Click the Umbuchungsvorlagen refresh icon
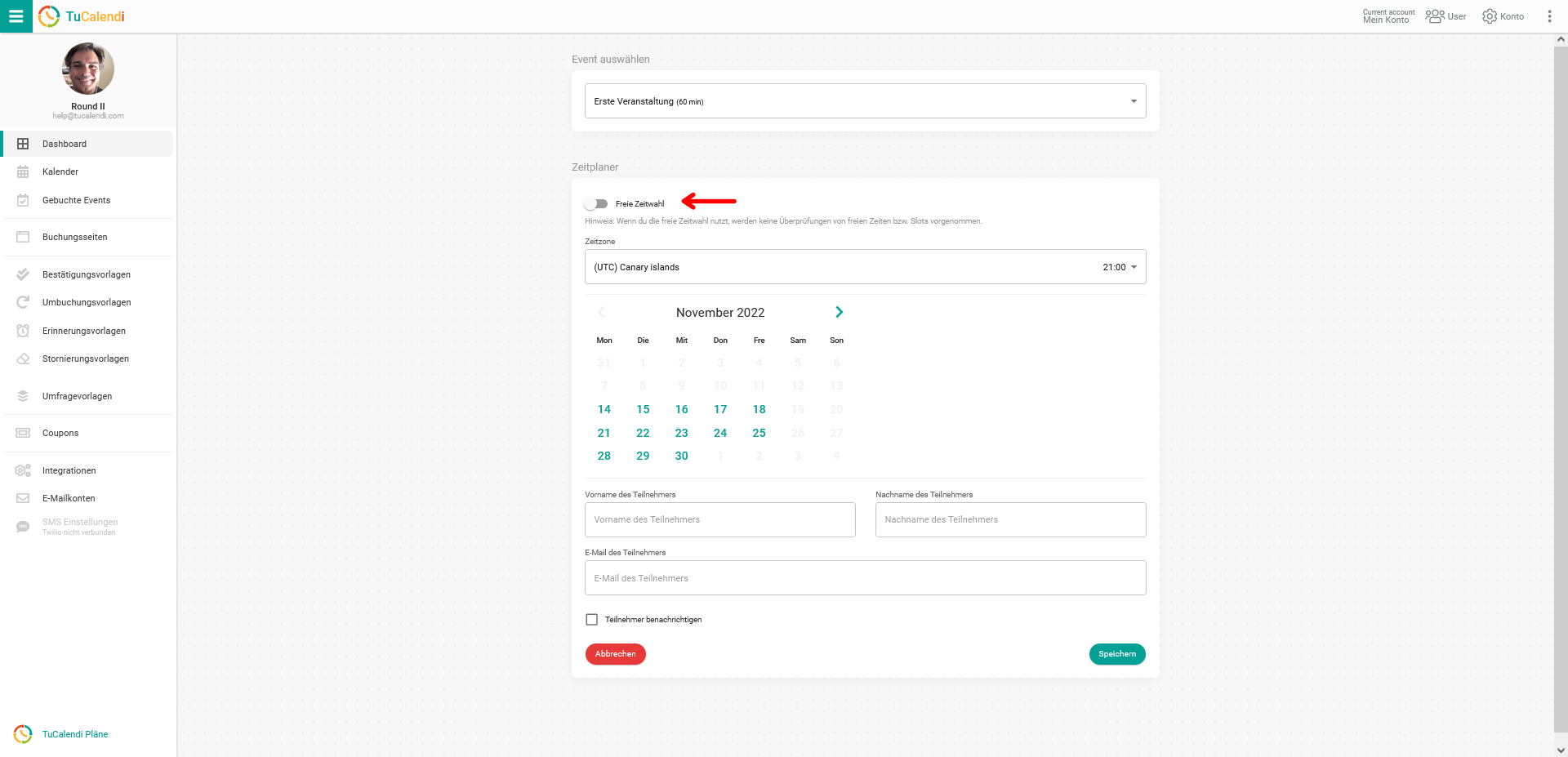This screenshot has height=757, width=1568. pyautogui.click(x=23, y=302)
